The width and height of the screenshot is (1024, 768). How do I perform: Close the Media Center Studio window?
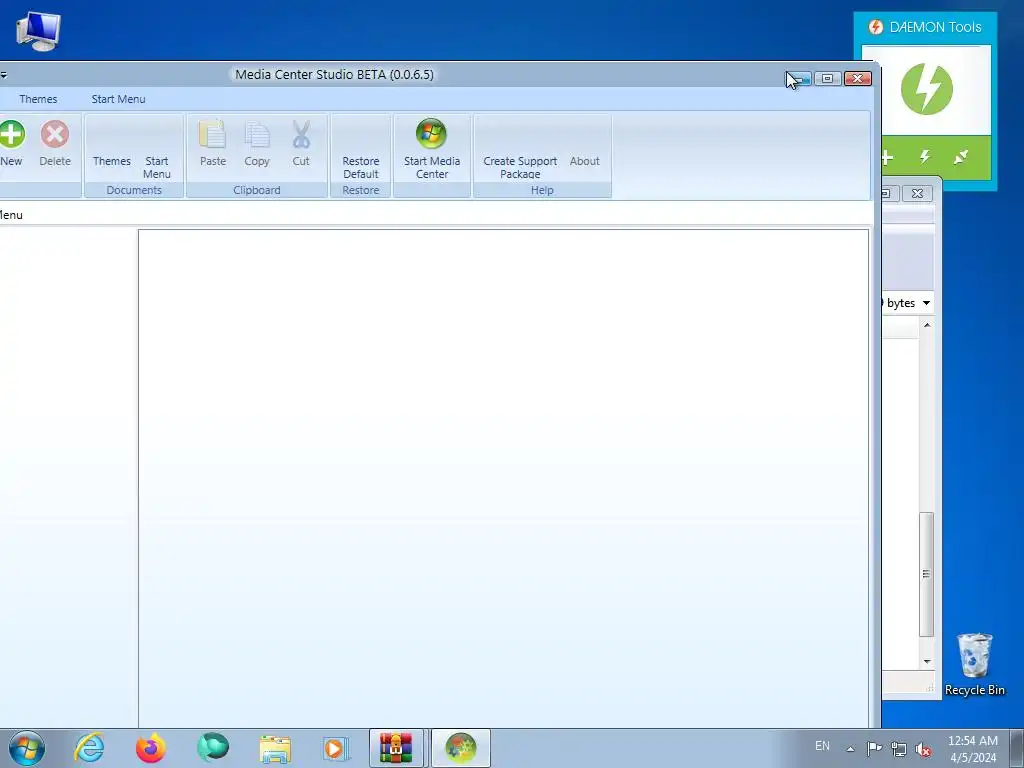857,78
